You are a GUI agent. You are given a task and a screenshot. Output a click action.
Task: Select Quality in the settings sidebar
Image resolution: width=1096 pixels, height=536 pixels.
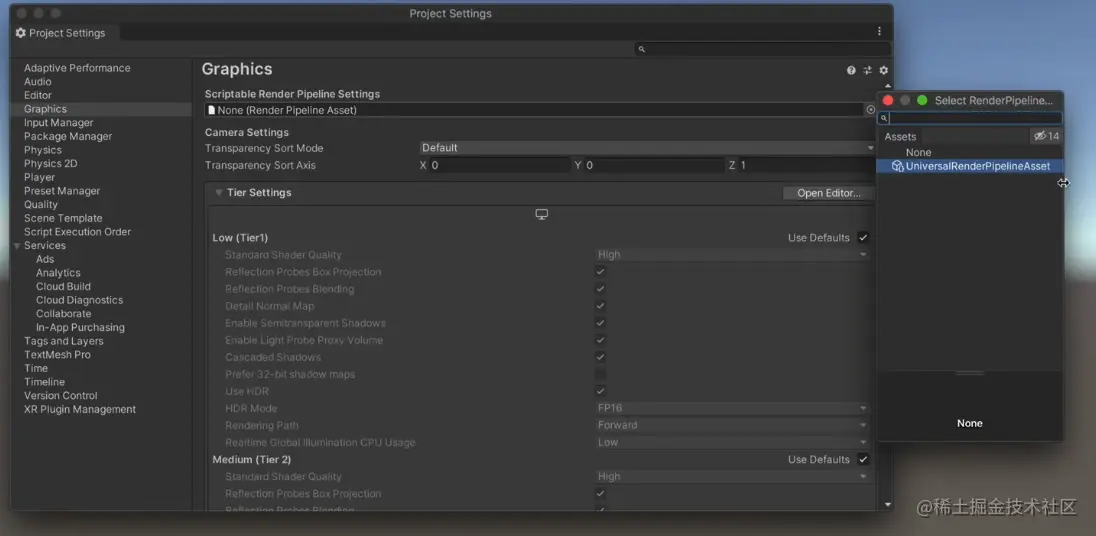click(41, 204)
